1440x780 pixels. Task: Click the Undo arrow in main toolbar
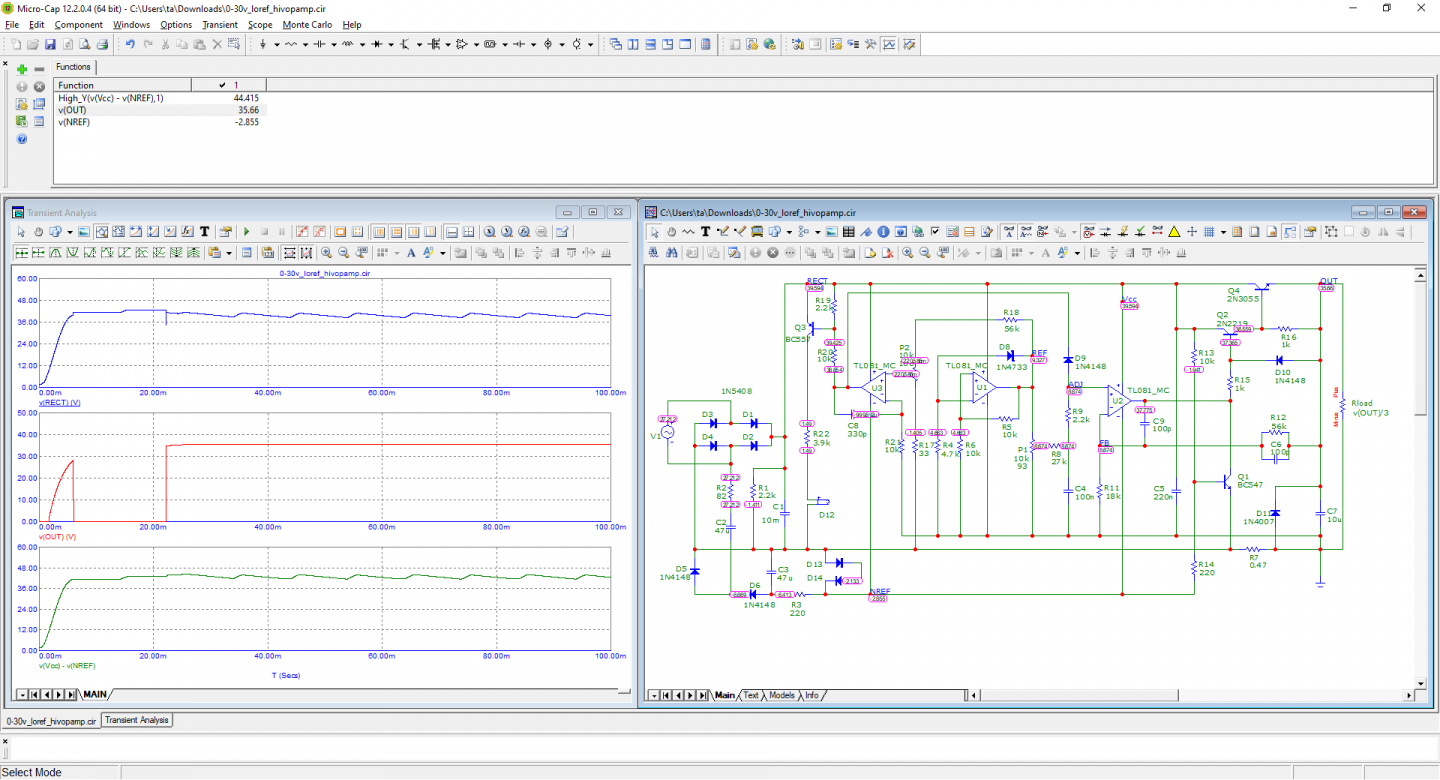pos(130,44)
